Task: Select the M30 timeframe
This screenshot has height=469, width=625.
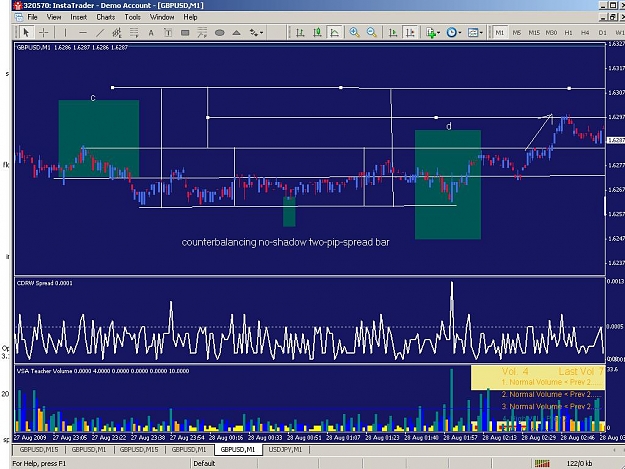Action: coord(551,33)
